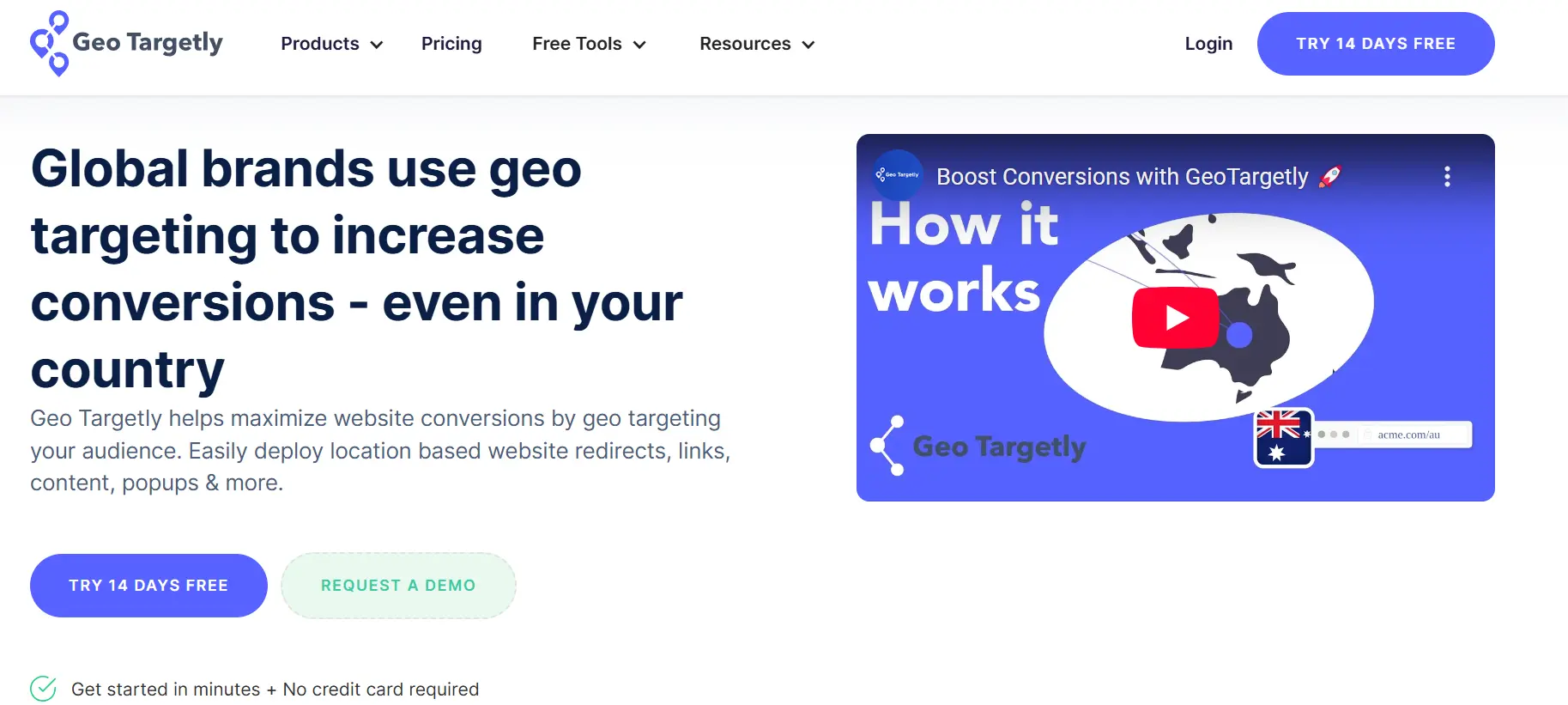Screen dimensions: 1568x705
Task: Click 'How it works' text in video
Action: [963, 258]
